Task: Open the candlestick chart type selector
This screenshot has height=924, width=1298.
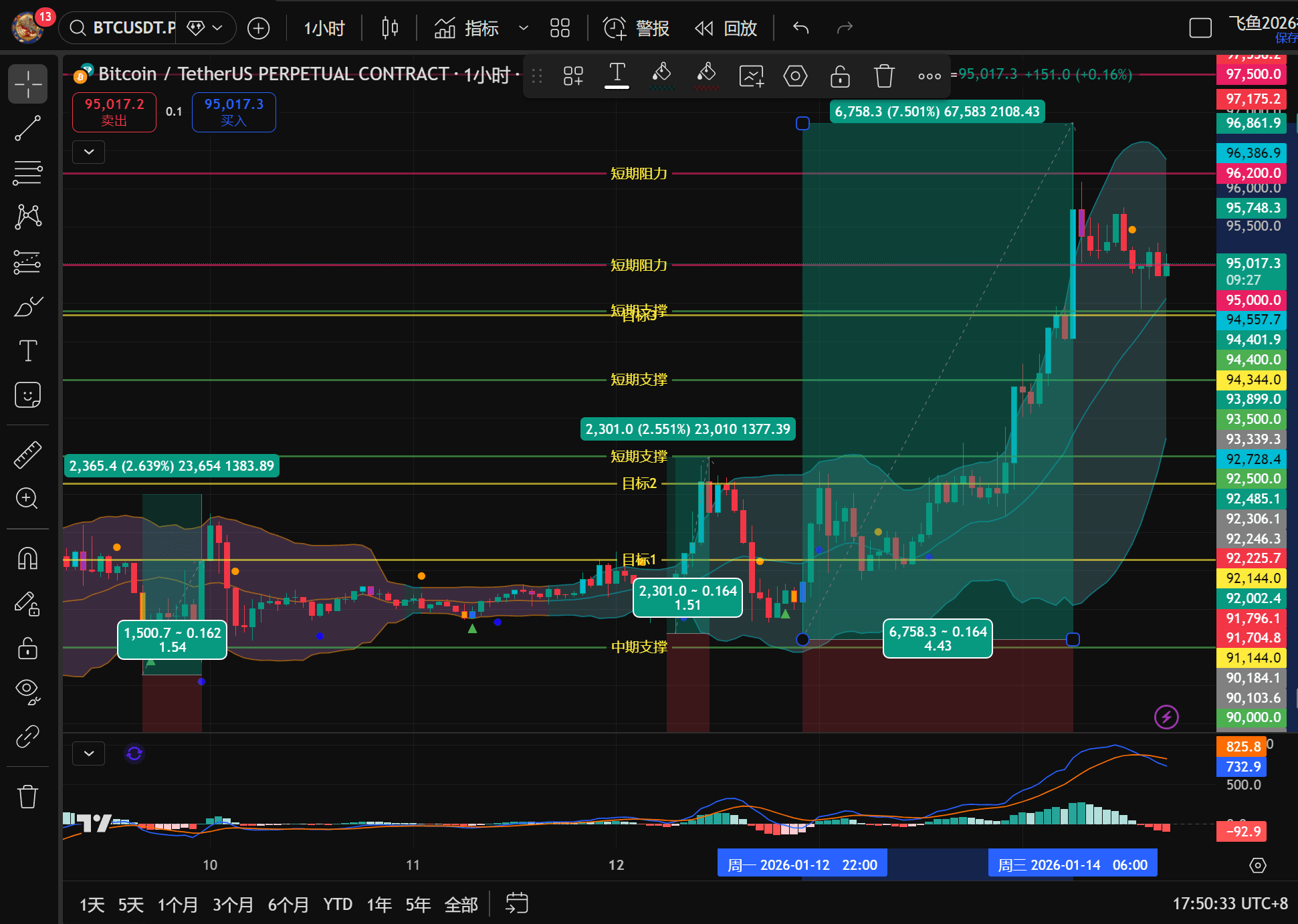Action: pyautogui.click(x=390, y=28)
